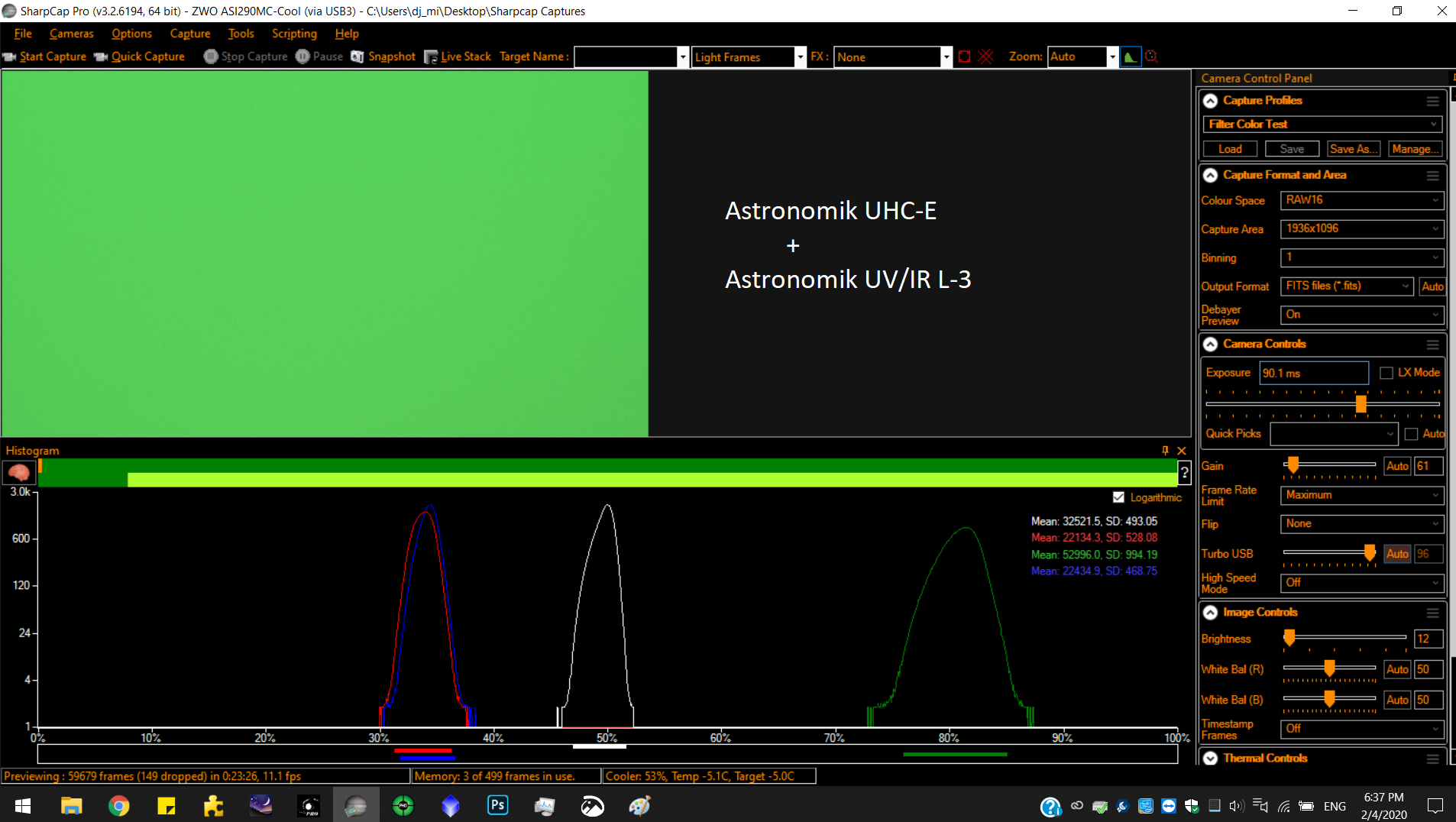The image size is (1456, 822).
Task: Open PHD2 guiding from the taskbar
Action: [403, 805]
